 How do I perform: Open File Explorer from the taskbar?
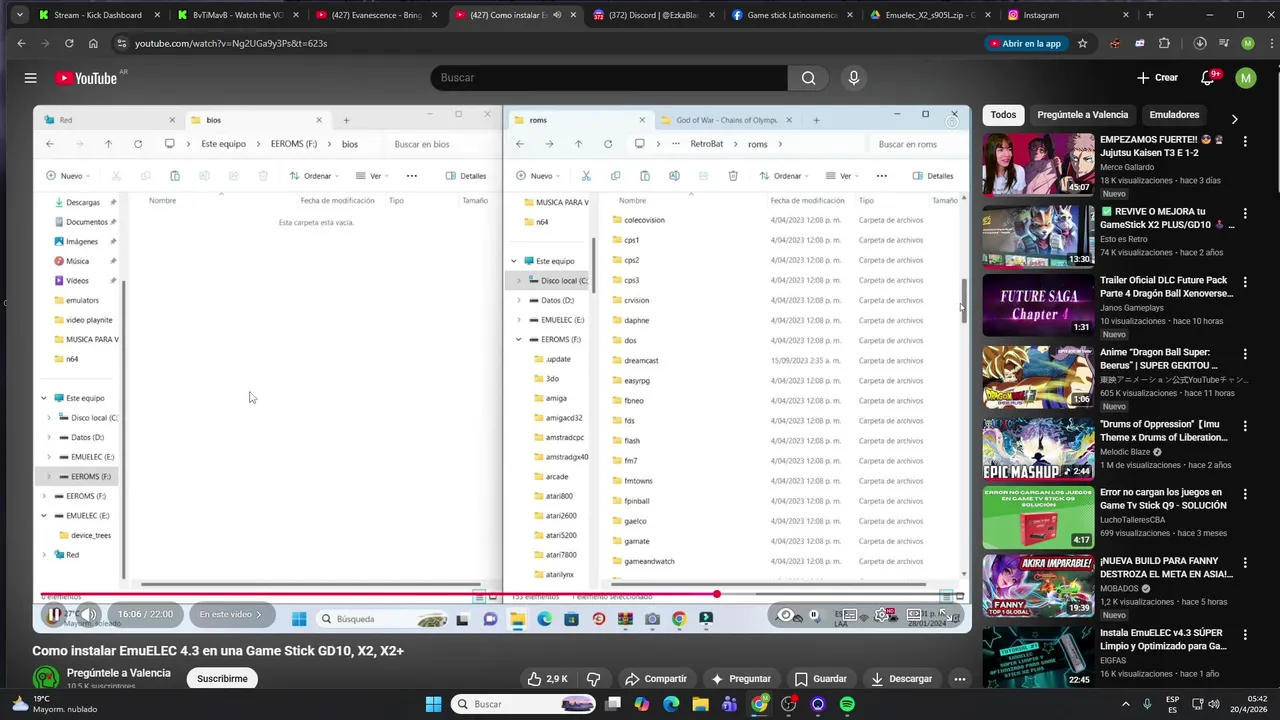(x=700, y=704)
